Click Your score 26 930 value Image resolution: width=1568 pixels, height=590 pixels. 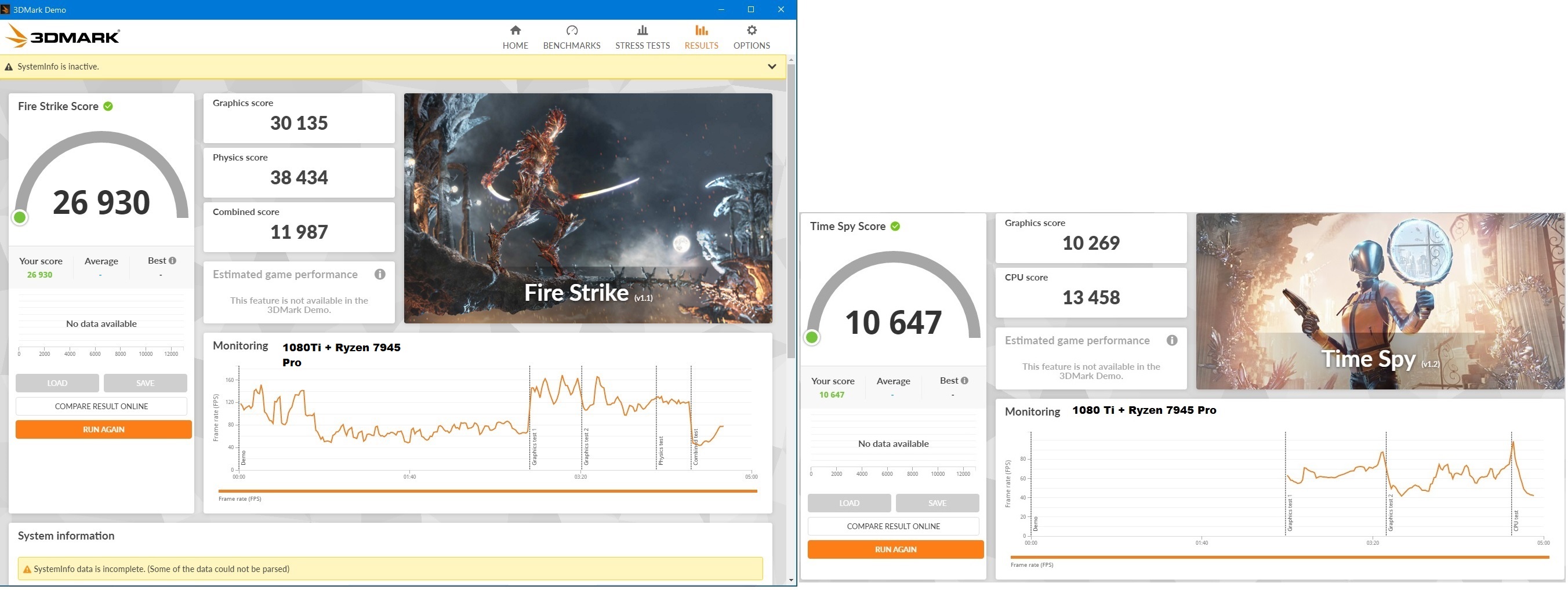[x=39, y=275]
